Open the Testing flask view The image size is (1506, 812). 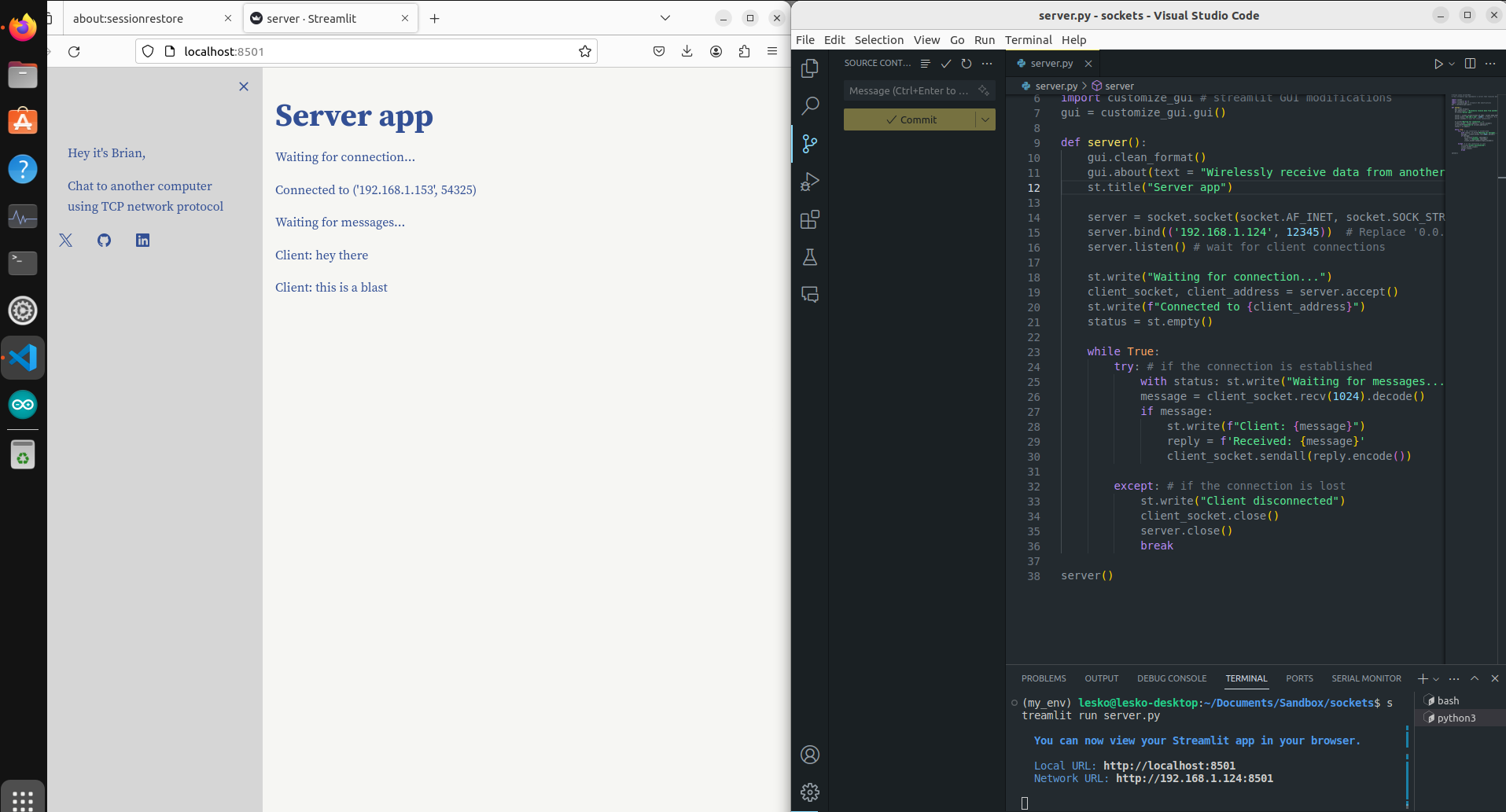click(810, 257)
